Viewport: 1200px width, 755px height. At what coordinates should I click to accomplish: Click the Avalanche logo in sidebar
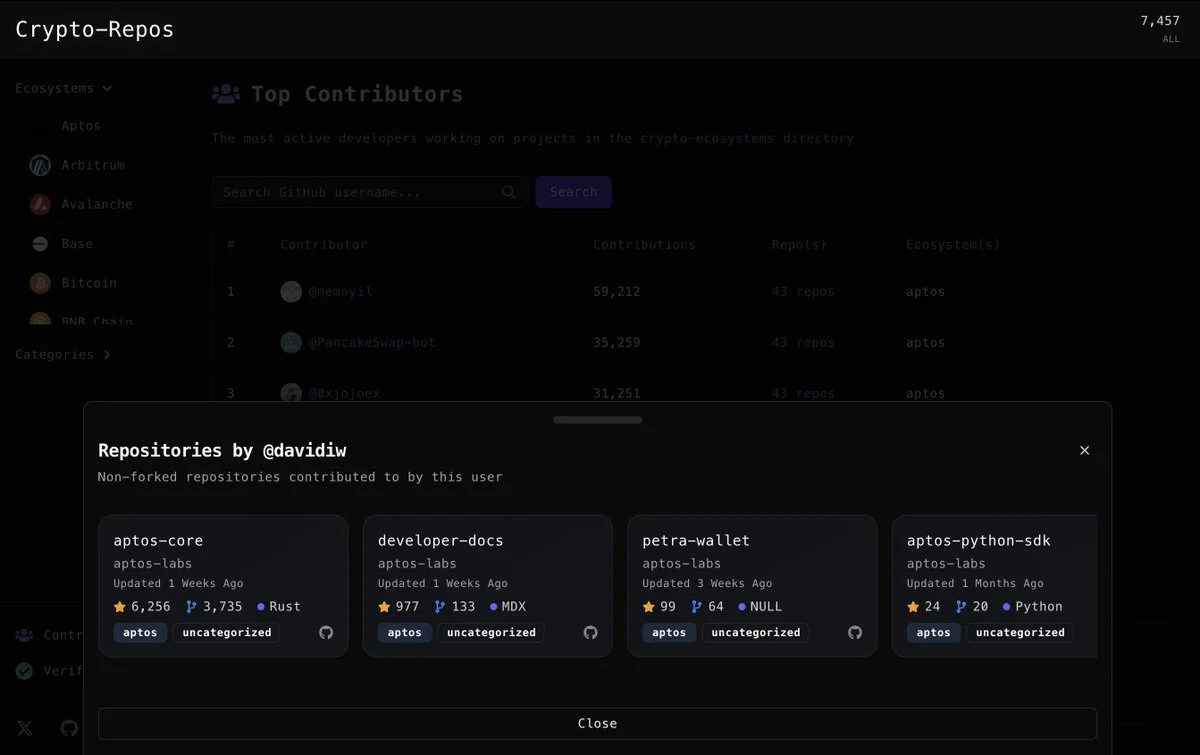(x=40, y=204)
